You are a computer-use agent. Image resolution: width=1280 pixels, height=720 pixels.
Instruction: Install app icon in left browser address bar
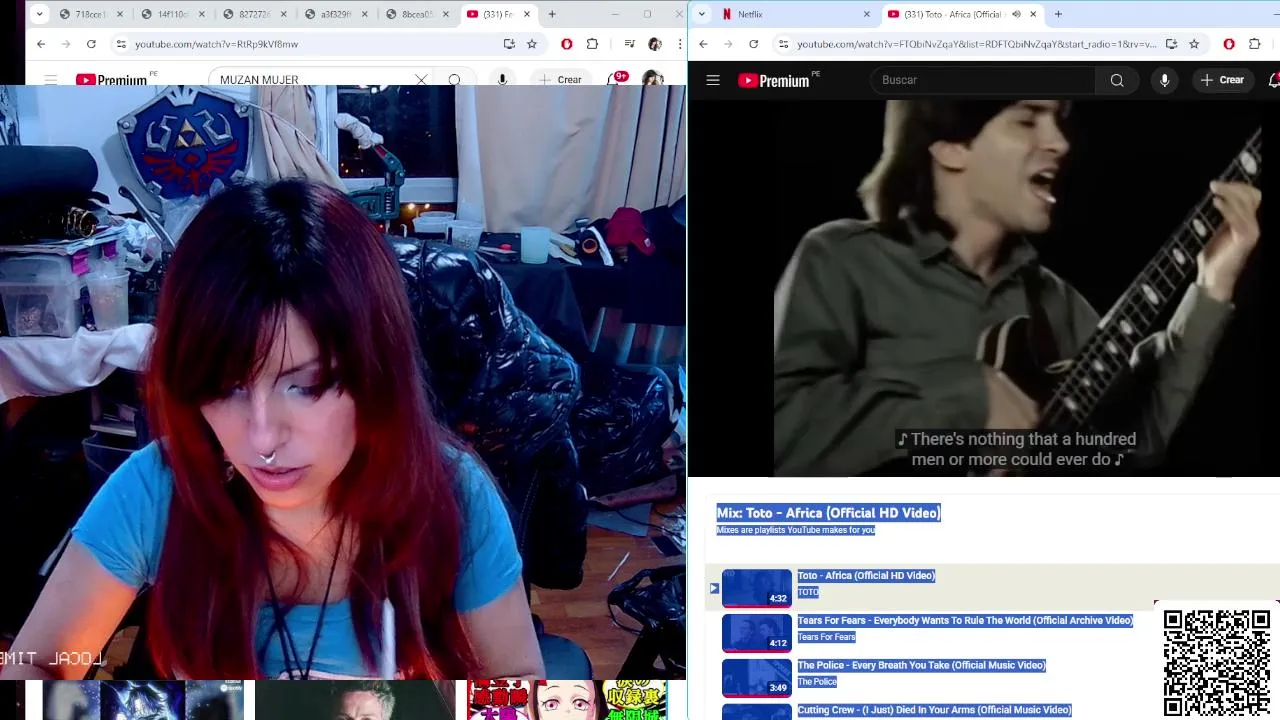click(x=509, y=44)
